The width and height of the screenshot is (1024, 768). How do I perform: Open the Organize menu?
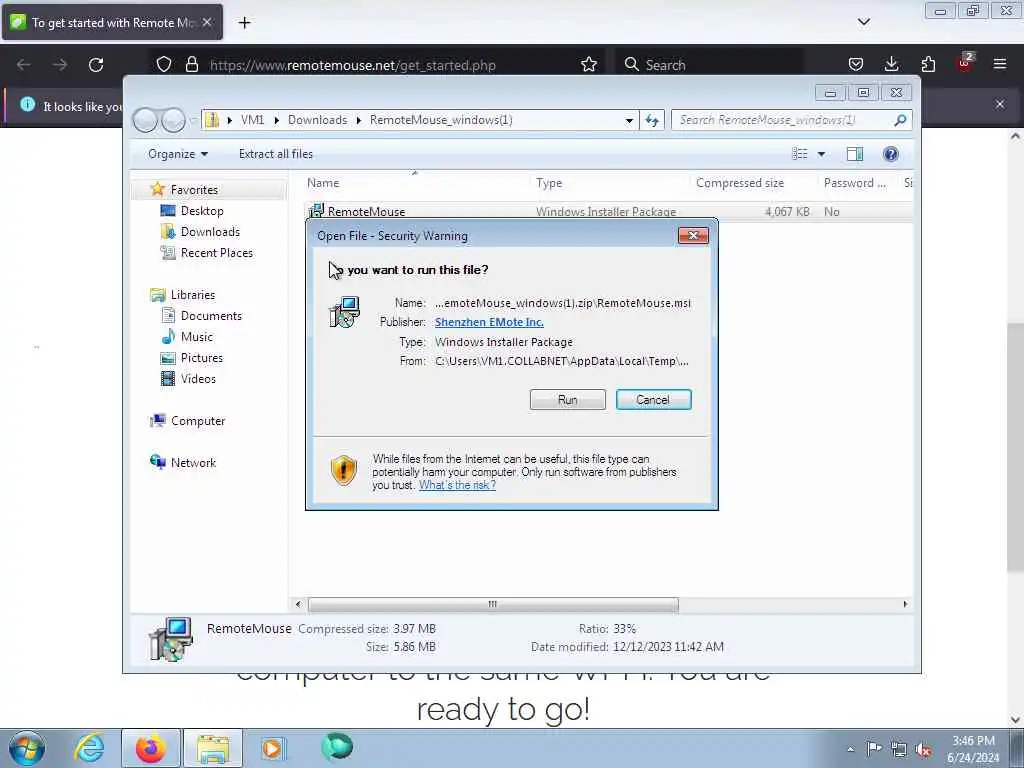tap(178, 154)
